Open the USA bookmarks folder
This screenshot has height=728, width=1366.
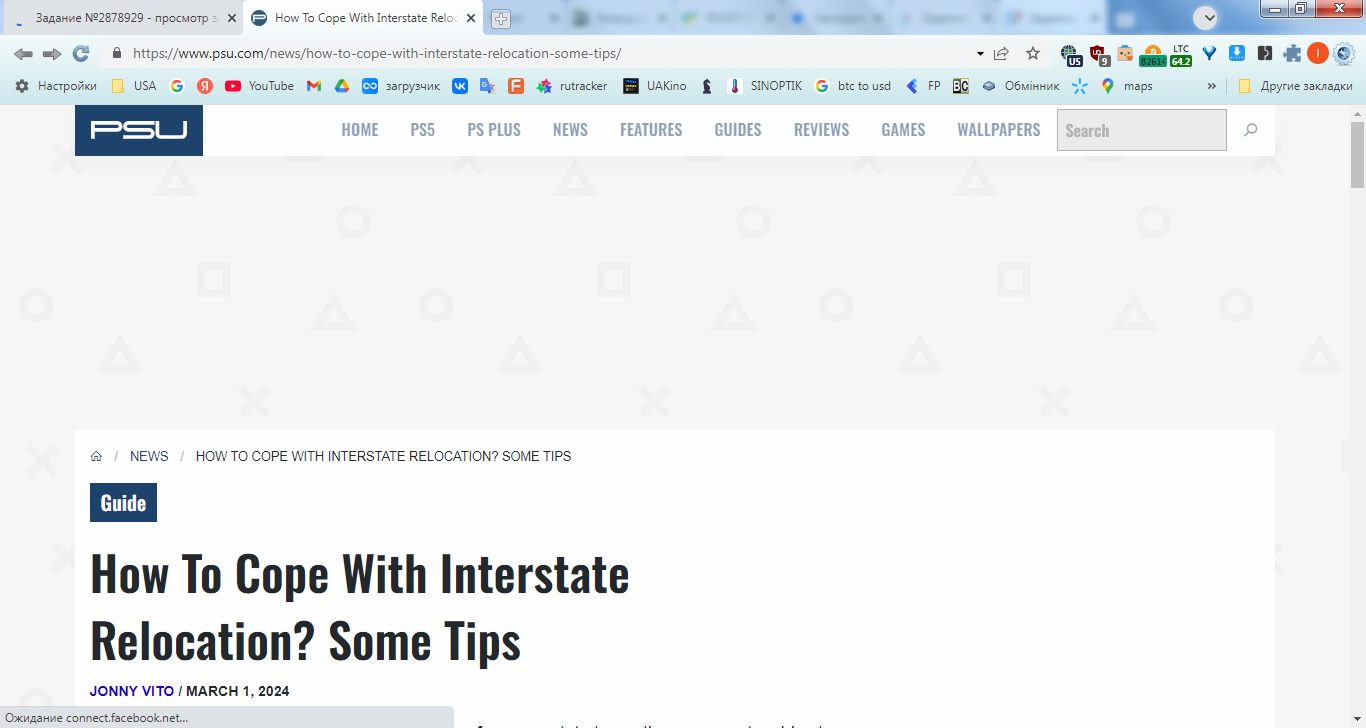pyautogui.click(x=134, y=86)
